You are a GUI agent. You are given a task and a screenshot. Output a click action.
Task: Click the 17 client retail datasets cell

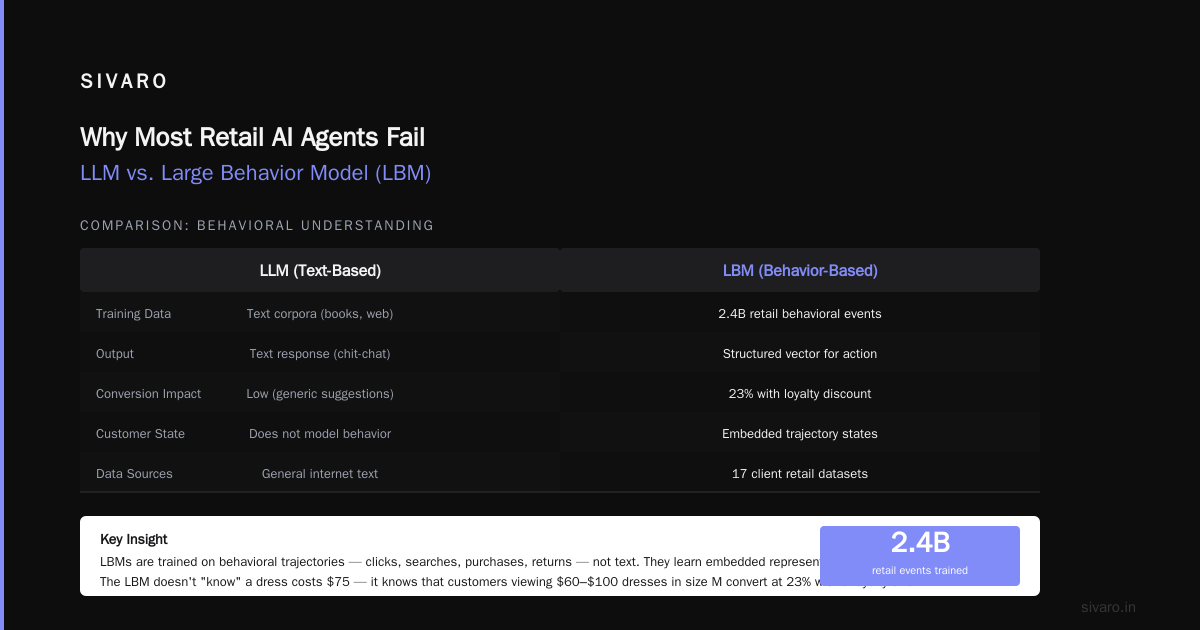[x=800, y=474]
